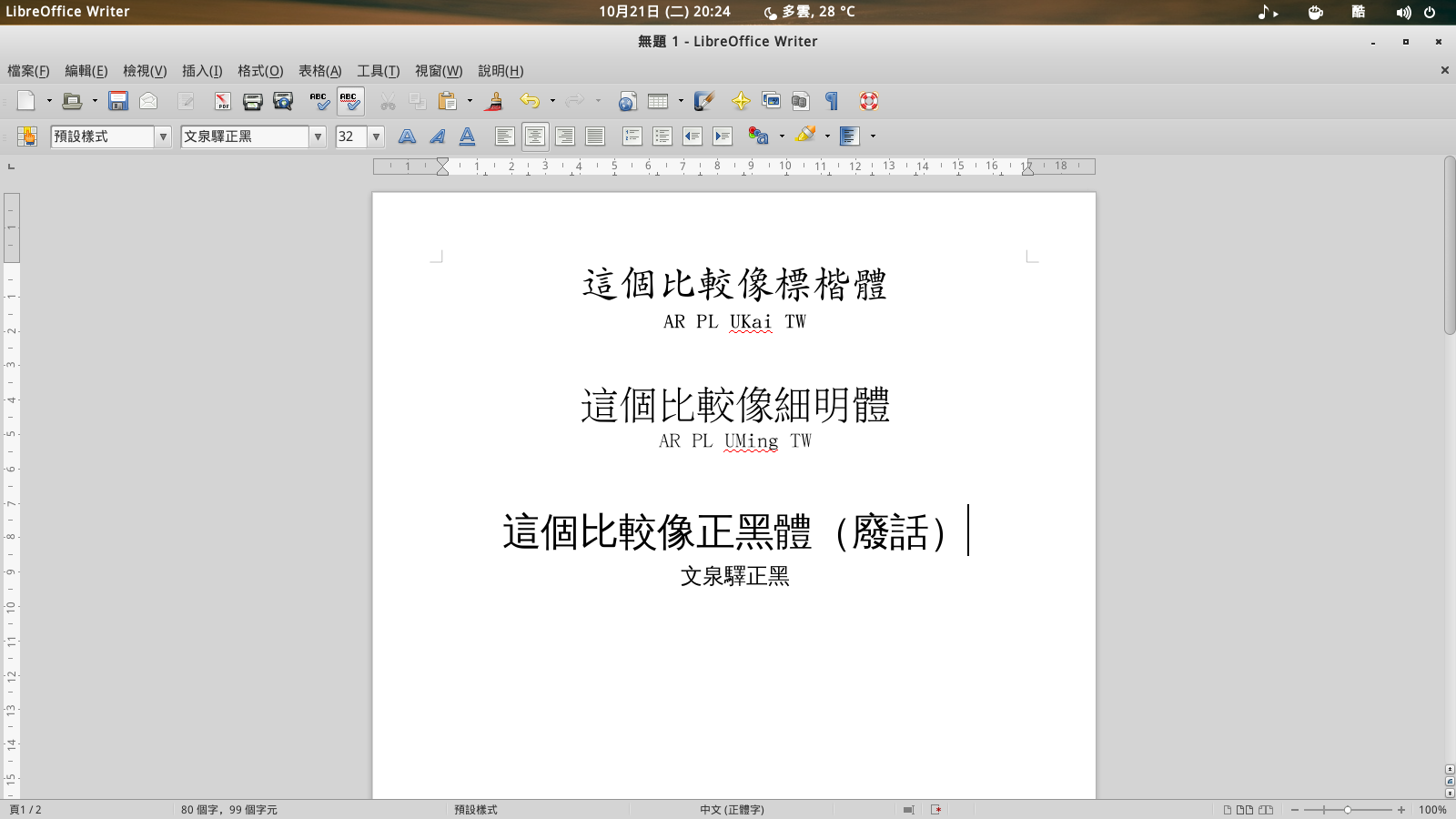This screenshot has width=1456, height=819.
Task: Click the 中文 (正體字) language status field
Action: pyautogui.click(x=732, y=810)
